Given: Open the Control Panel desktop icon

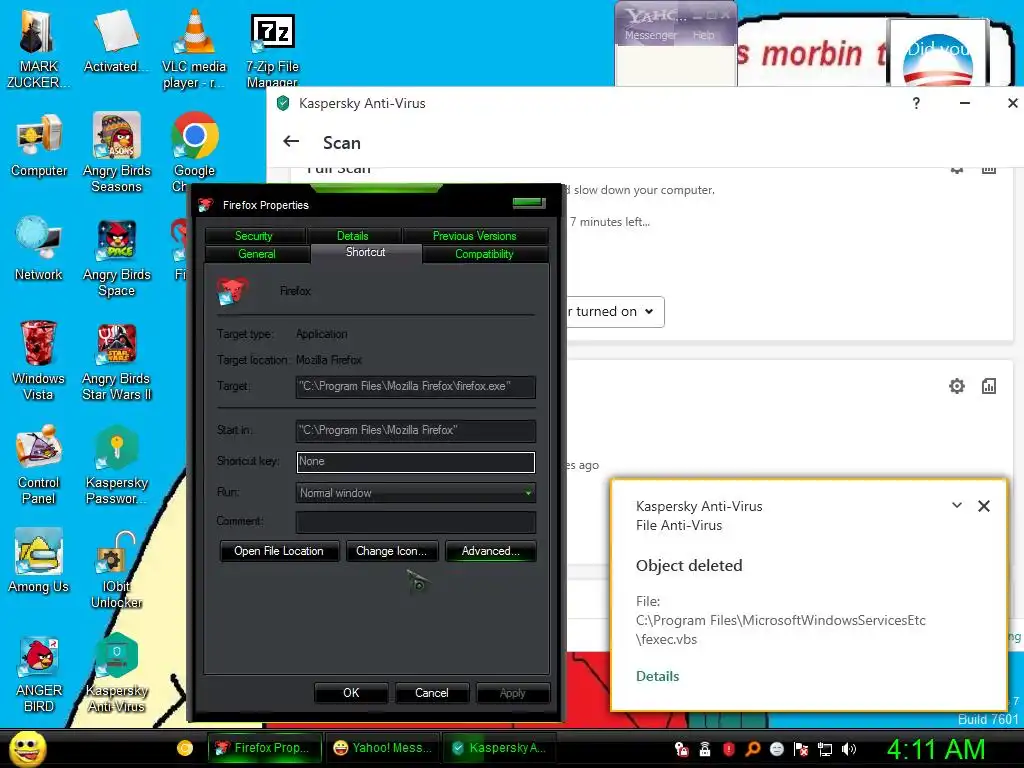Looking at the screenshot, I should click(x=39, y=465).
